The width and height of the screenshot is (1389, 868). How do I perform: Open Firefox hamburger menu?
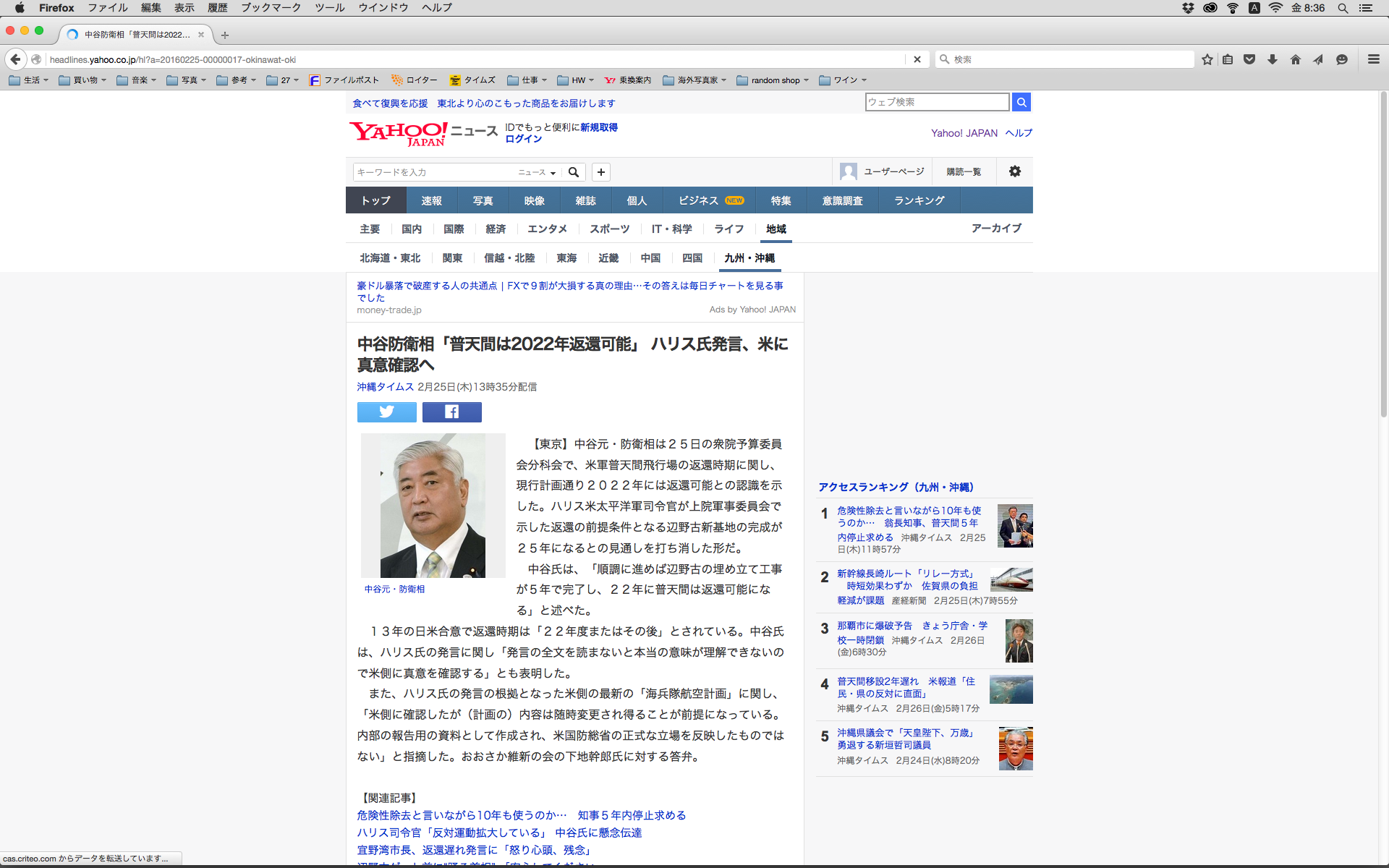[1373, 59]
